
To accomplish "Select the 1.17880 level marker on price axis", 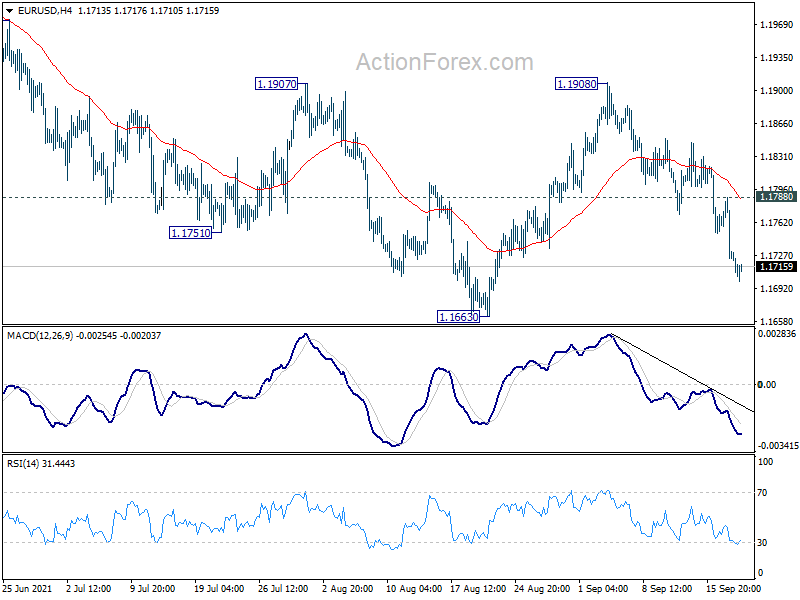I will tap(777, 197).
